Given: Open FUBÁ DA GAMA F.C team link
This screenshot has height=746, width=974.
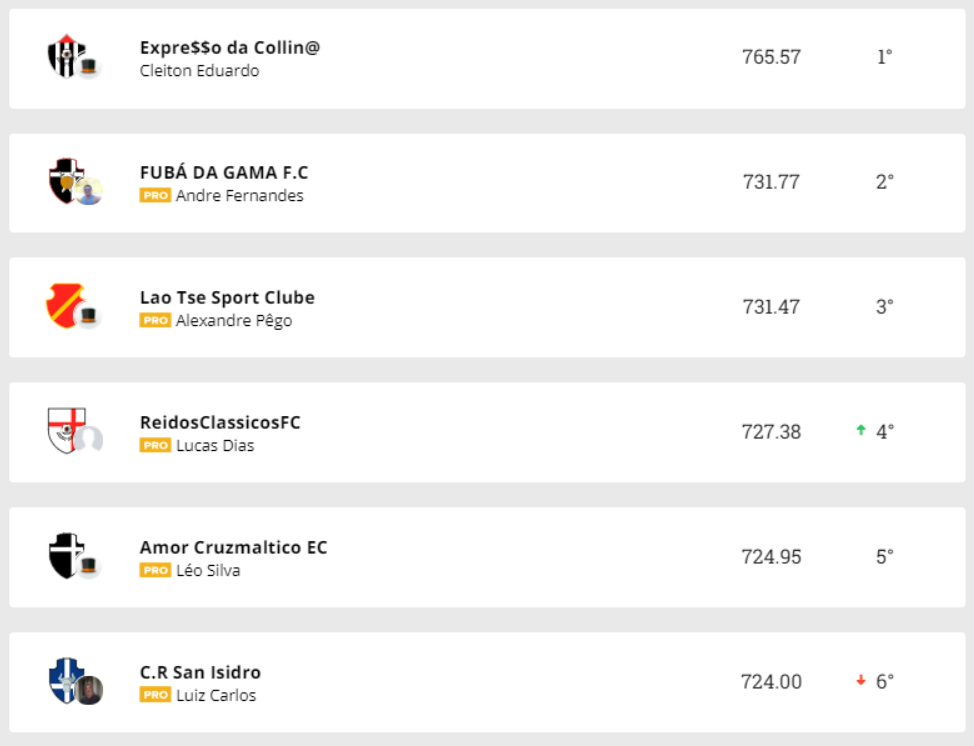Looking at the screenshot, I should pyautogui.click(x=224, y=172).
